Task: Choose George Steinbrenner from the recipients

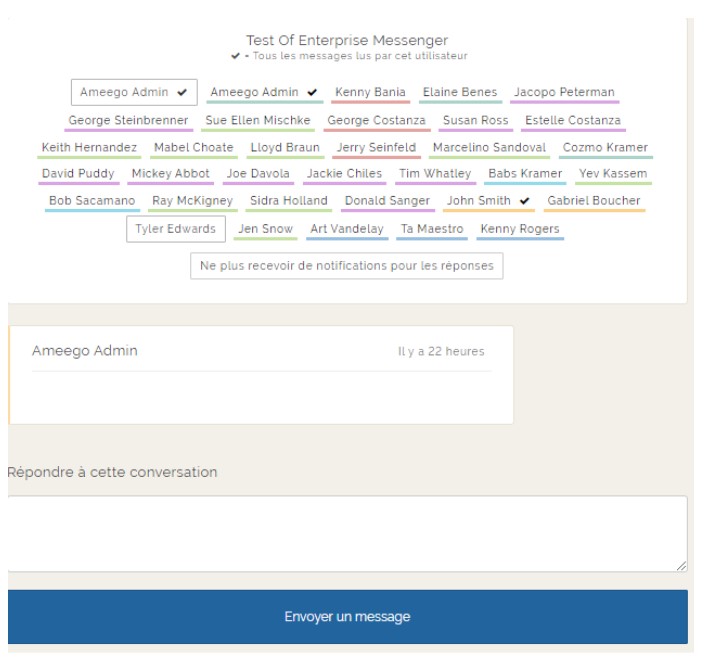Action: tap(128, 121)
